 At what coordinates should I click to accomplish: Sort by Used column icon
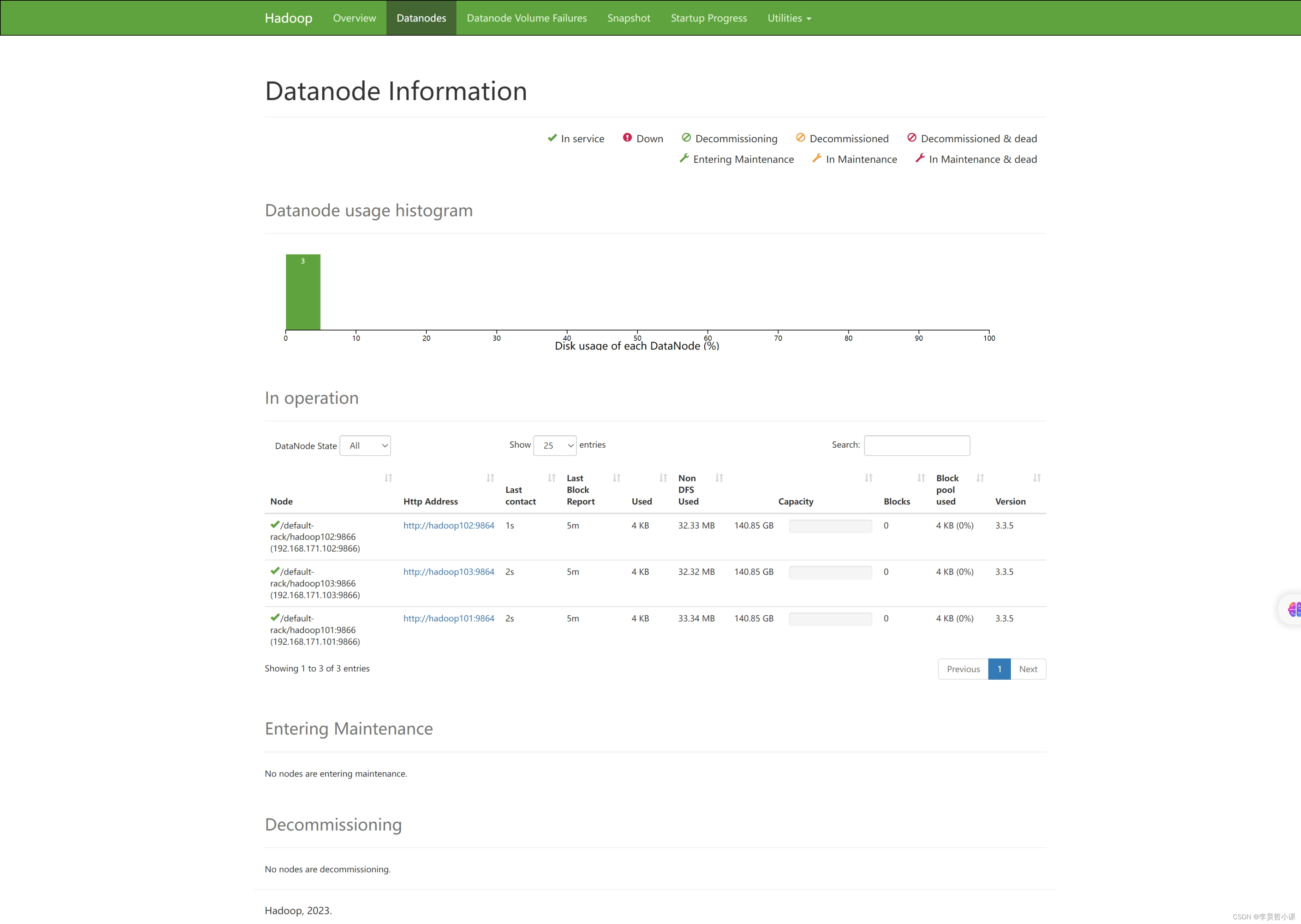663,478
